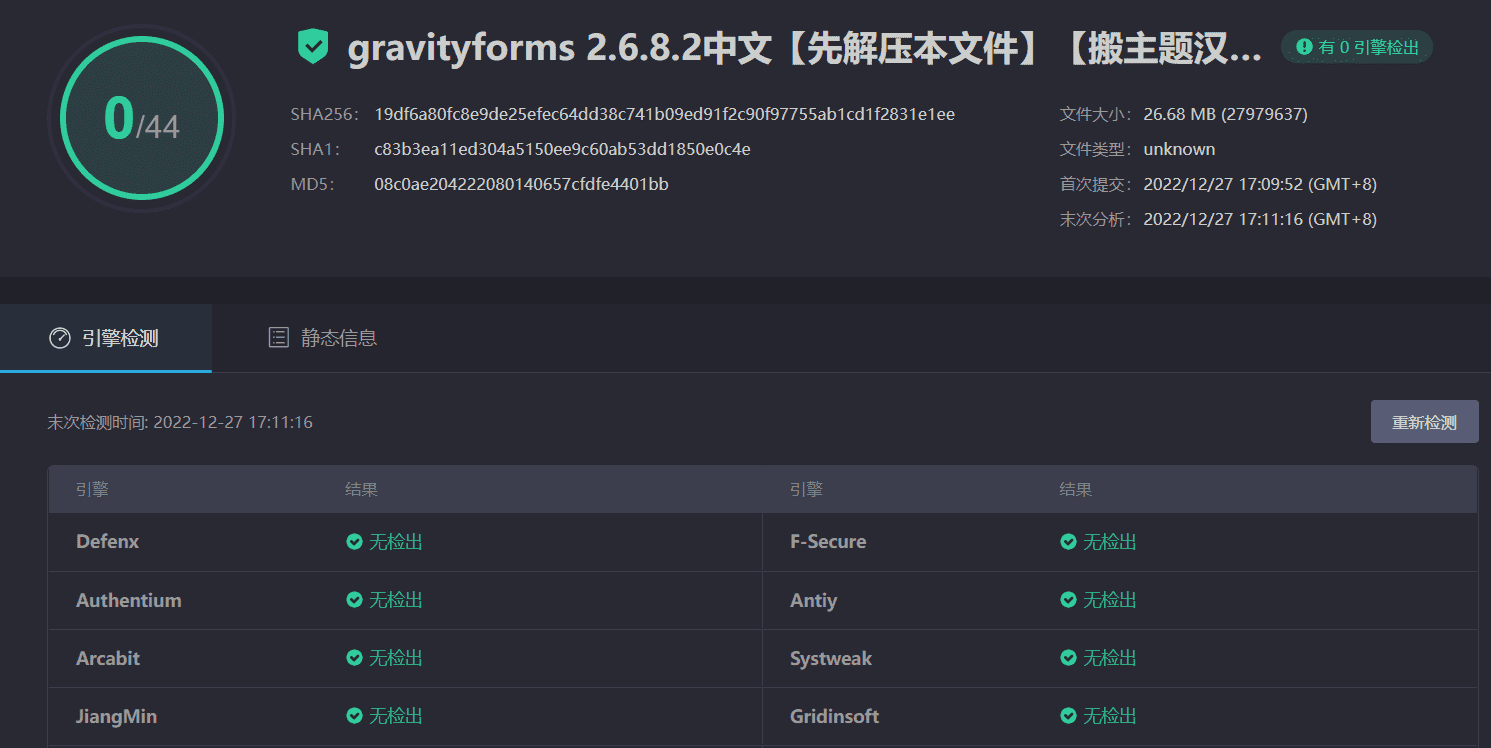
Task: Click the exclamation icon in 有 0 引擎检出 badge
Action: 1304,47
